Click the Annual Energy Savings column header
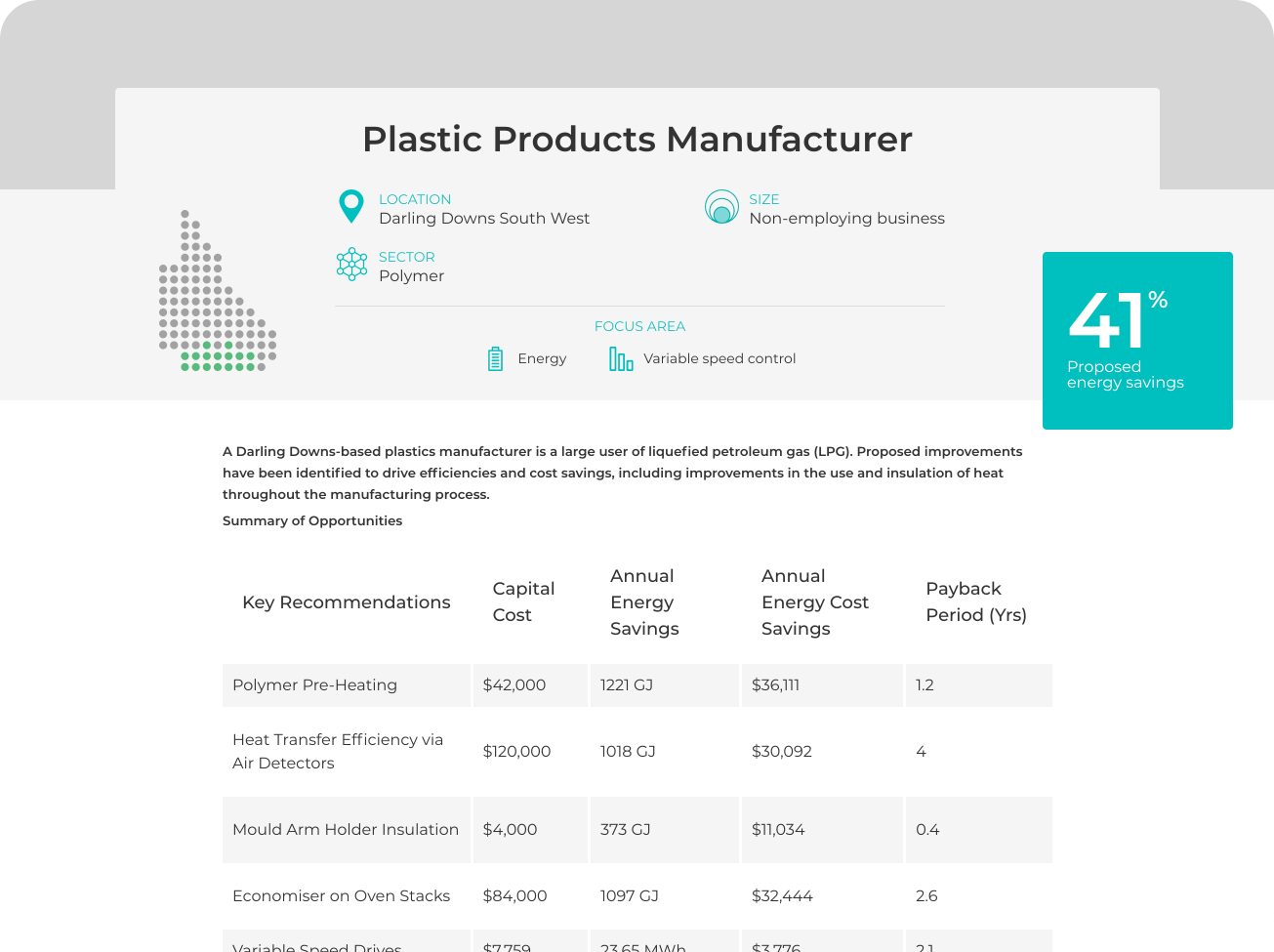Viewport: 1274px width, 952px height. coord(644,602)
